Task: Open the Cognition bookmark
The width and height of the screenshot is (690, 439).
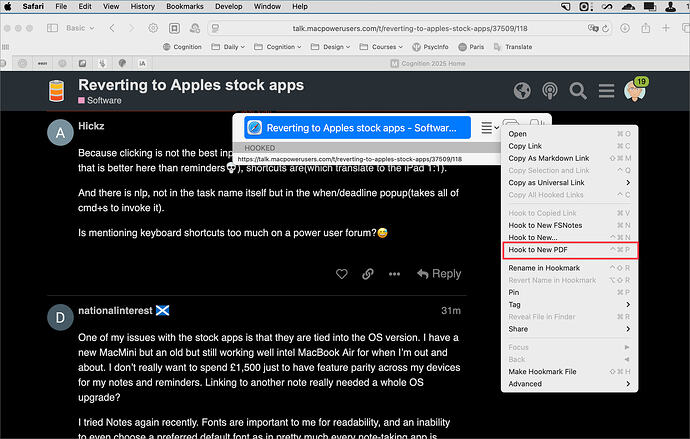Action: [182, 47]
